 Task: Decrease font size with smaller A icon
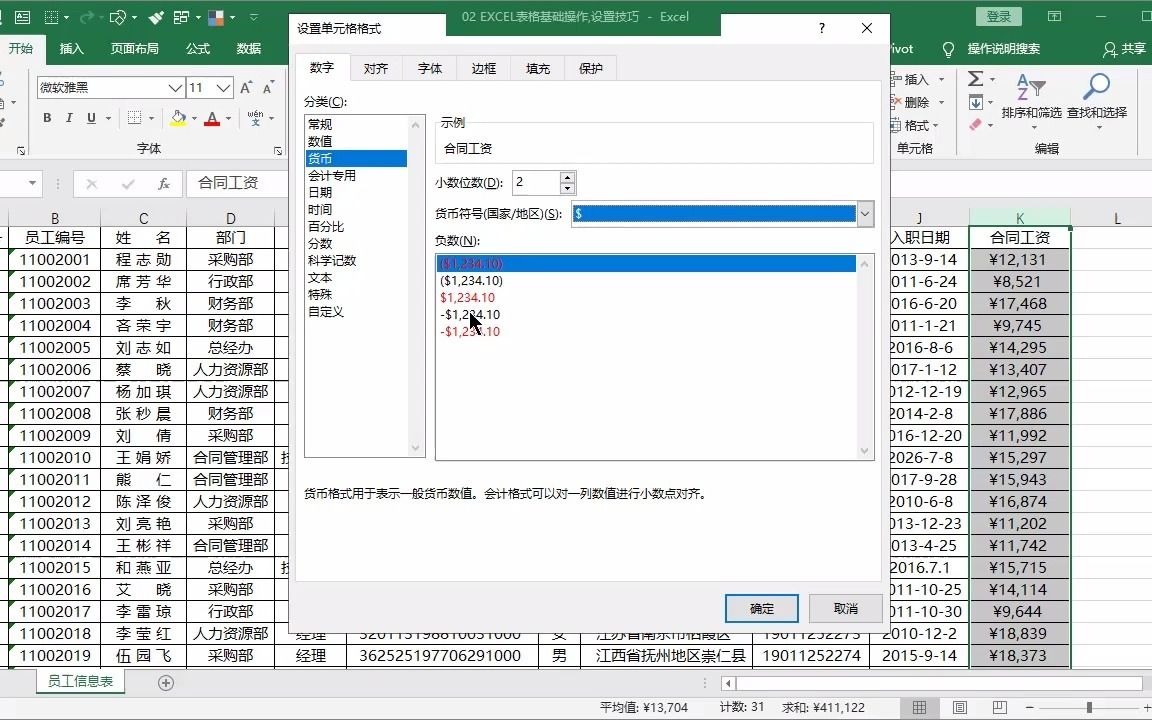(x=268, y=88)
